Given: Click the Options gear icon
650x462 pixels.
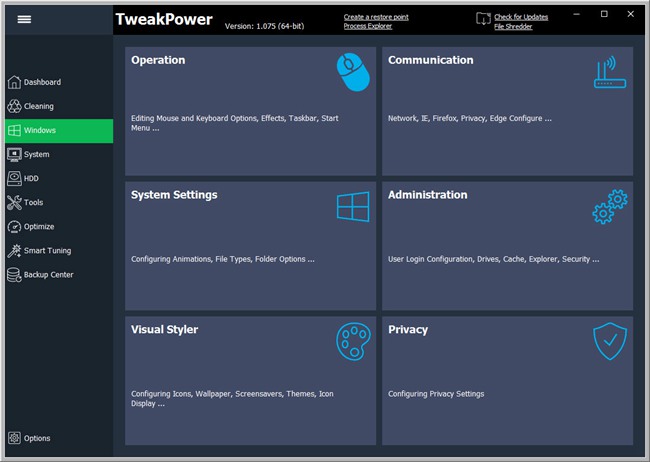Looking at the screenshot, I should click(14, 438).
